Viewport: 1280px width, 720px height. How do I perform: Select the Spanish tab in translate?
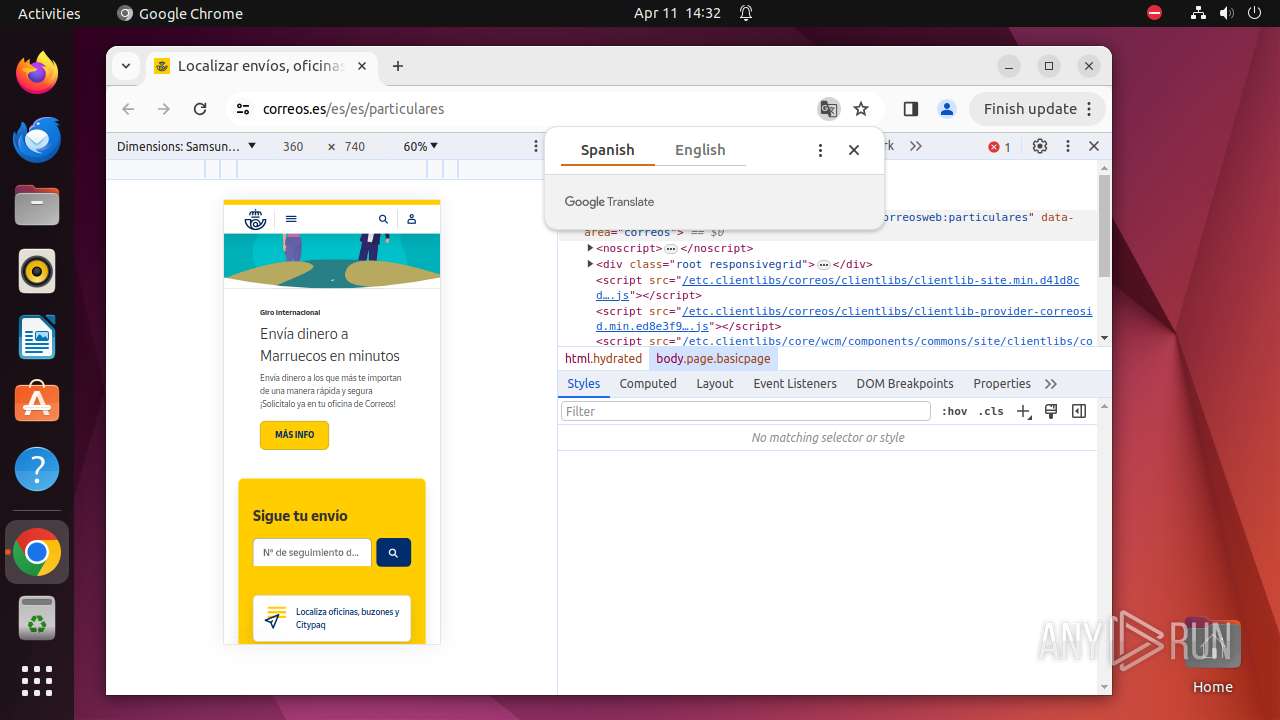click(607, 150)
